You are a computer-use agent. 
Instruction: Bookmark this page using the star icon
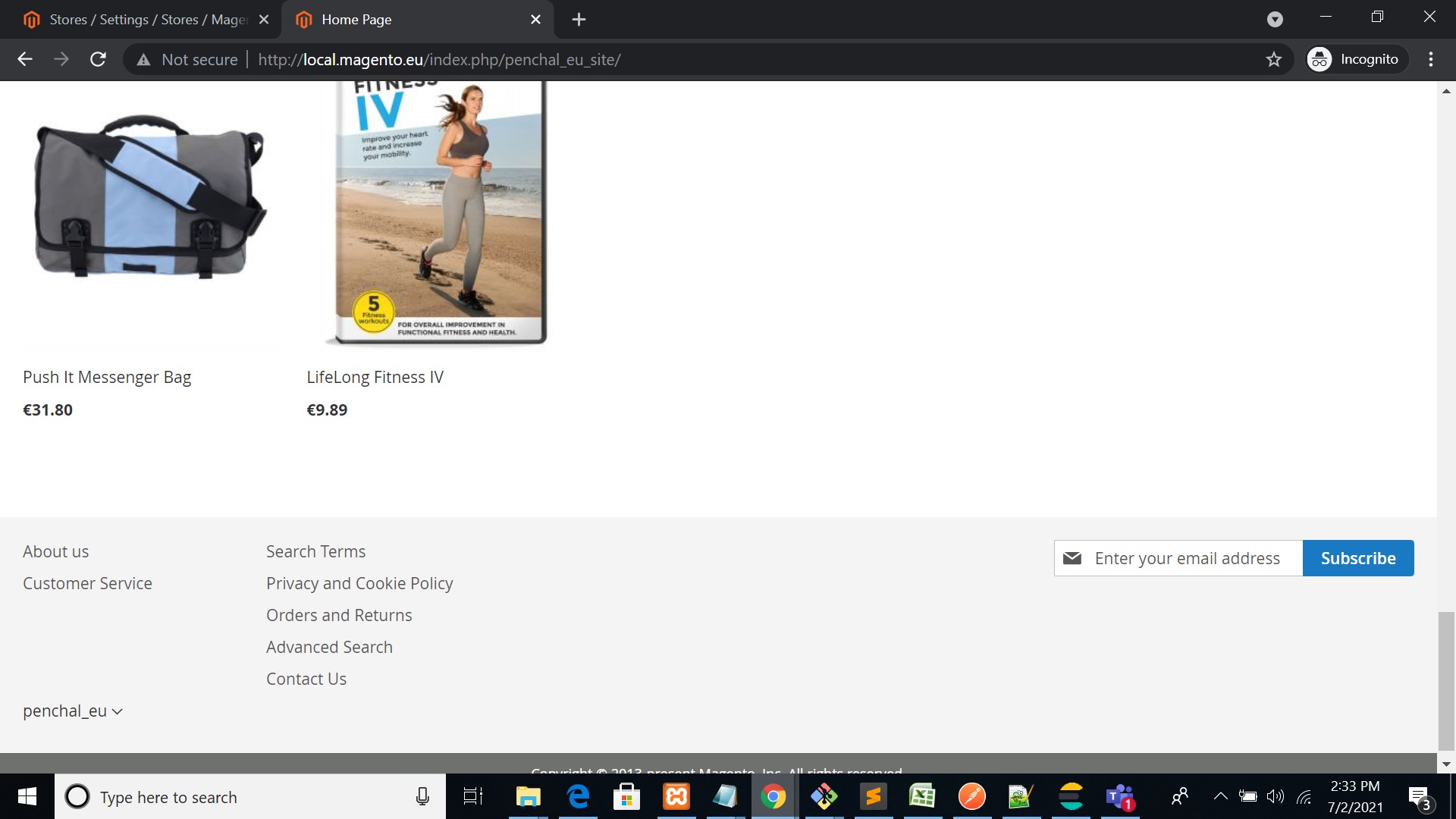(1274, 59)
